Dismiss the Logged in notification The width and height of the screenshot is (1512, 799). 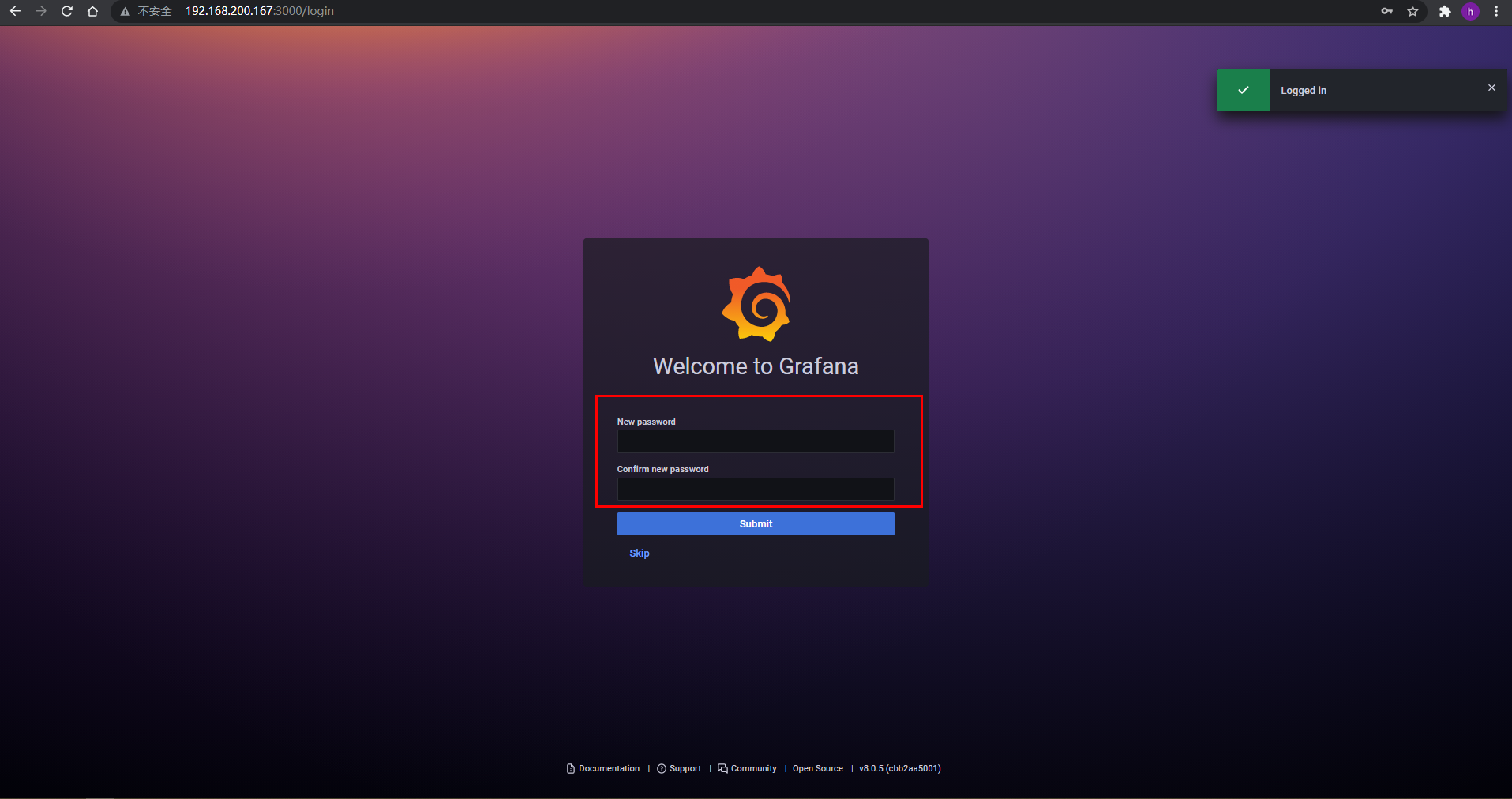(x=1491, y=88)
